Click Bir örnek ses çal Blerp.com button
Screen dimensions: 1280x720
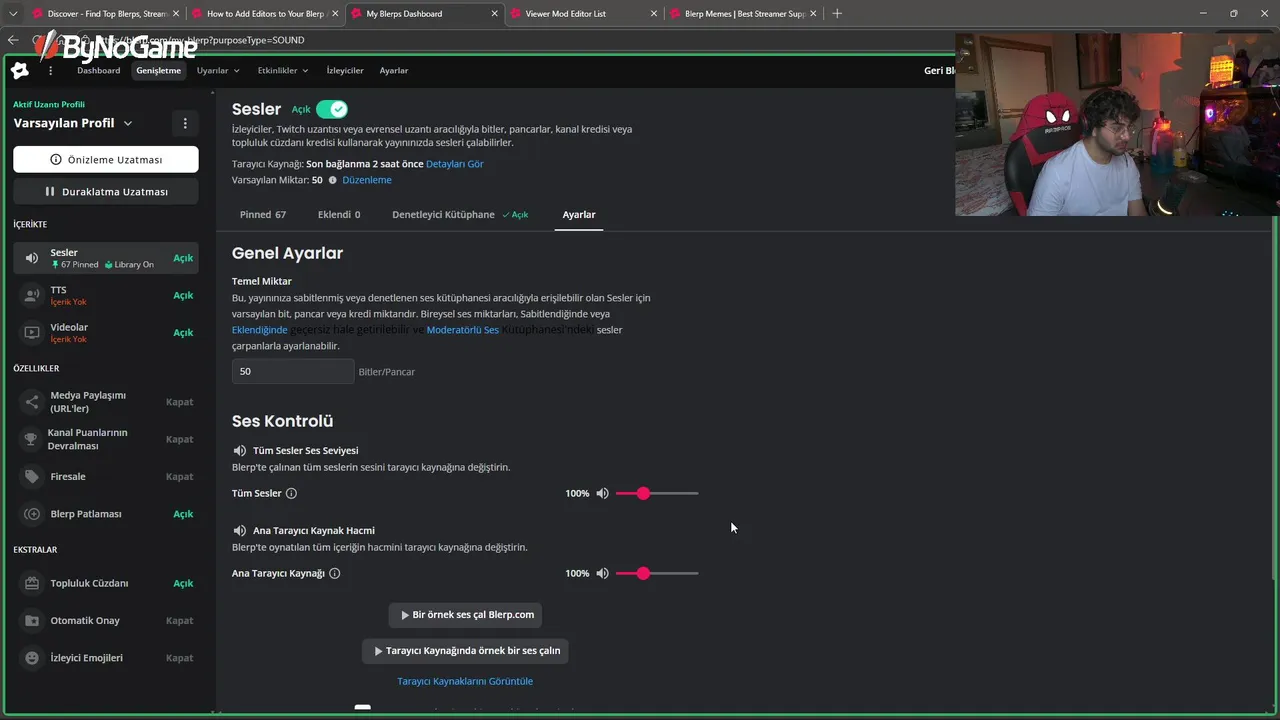[x=465, y=615]
